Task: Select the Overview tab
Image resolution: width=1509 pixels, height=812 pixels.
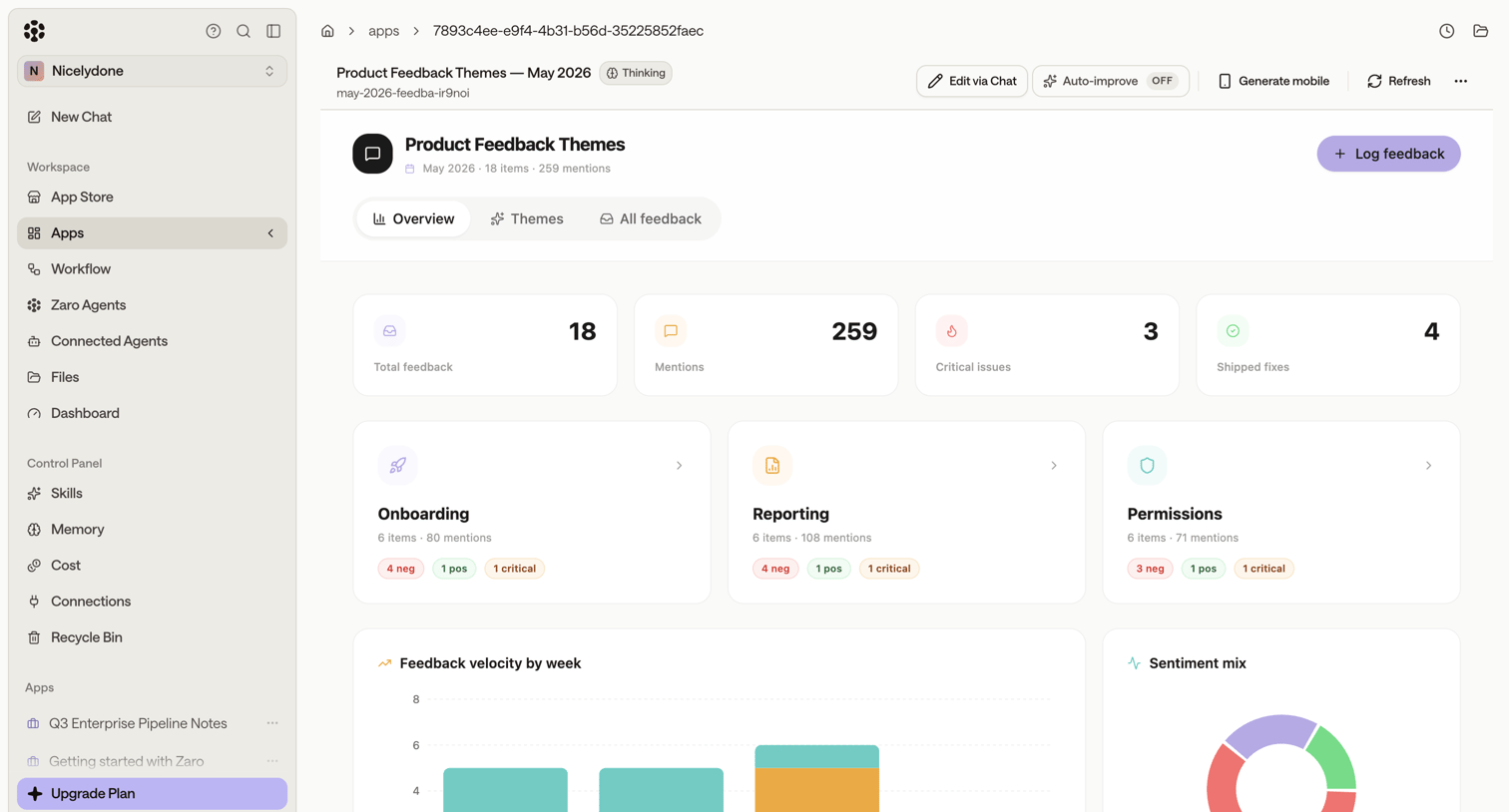Action: [413, 219]
